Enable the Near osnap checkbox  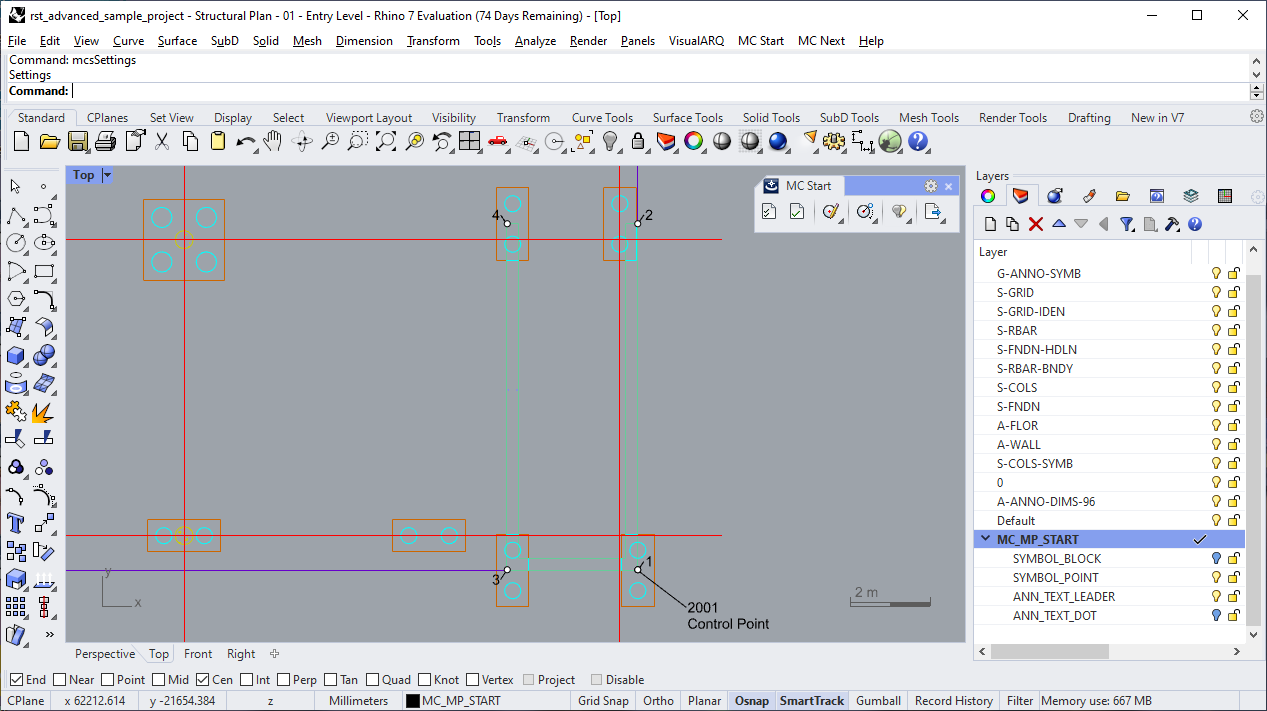point(58,680)
